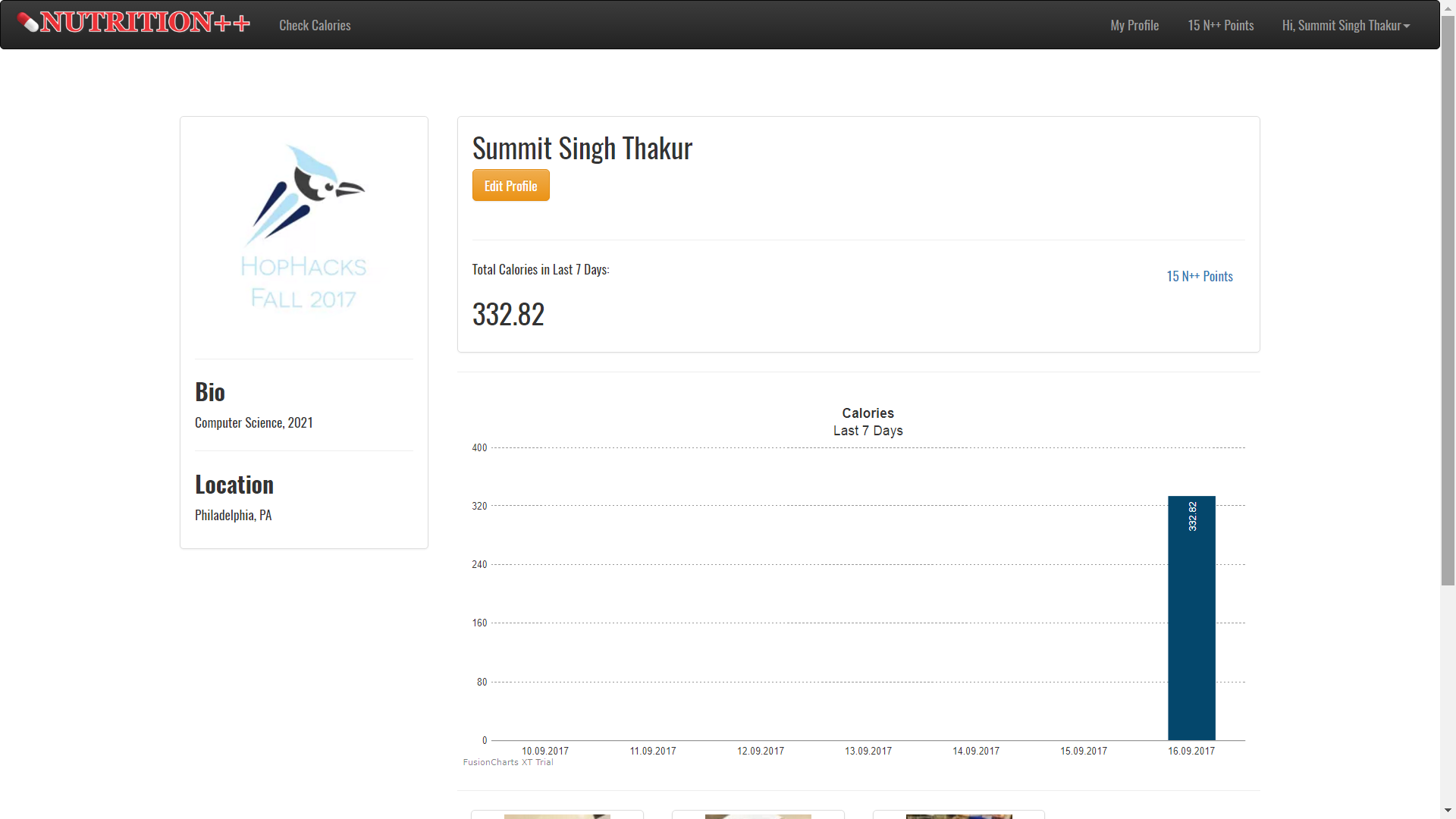Click the Calories chart title

tap(868, 413)
